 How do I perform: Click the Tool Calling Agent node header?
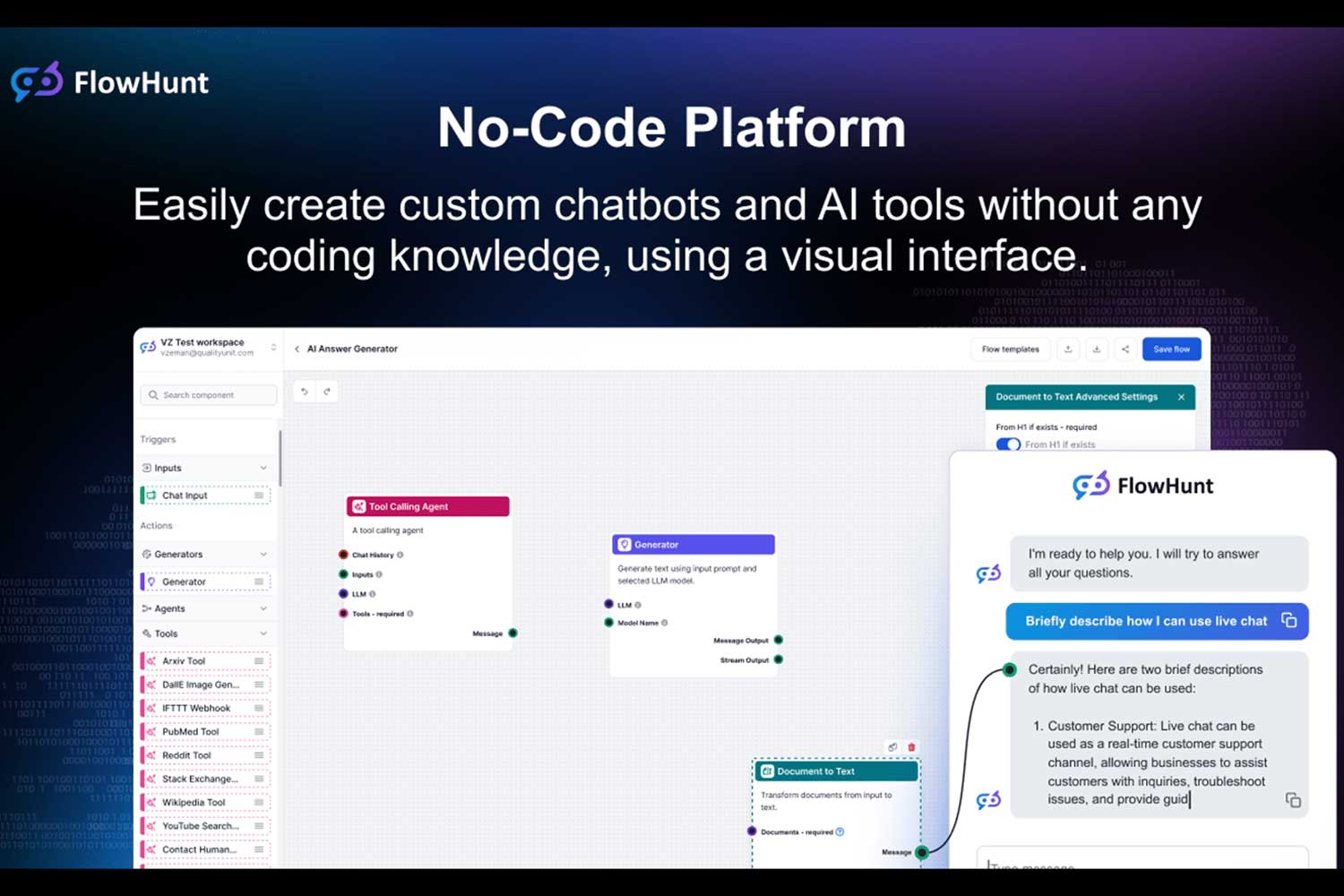coord(428,506)
